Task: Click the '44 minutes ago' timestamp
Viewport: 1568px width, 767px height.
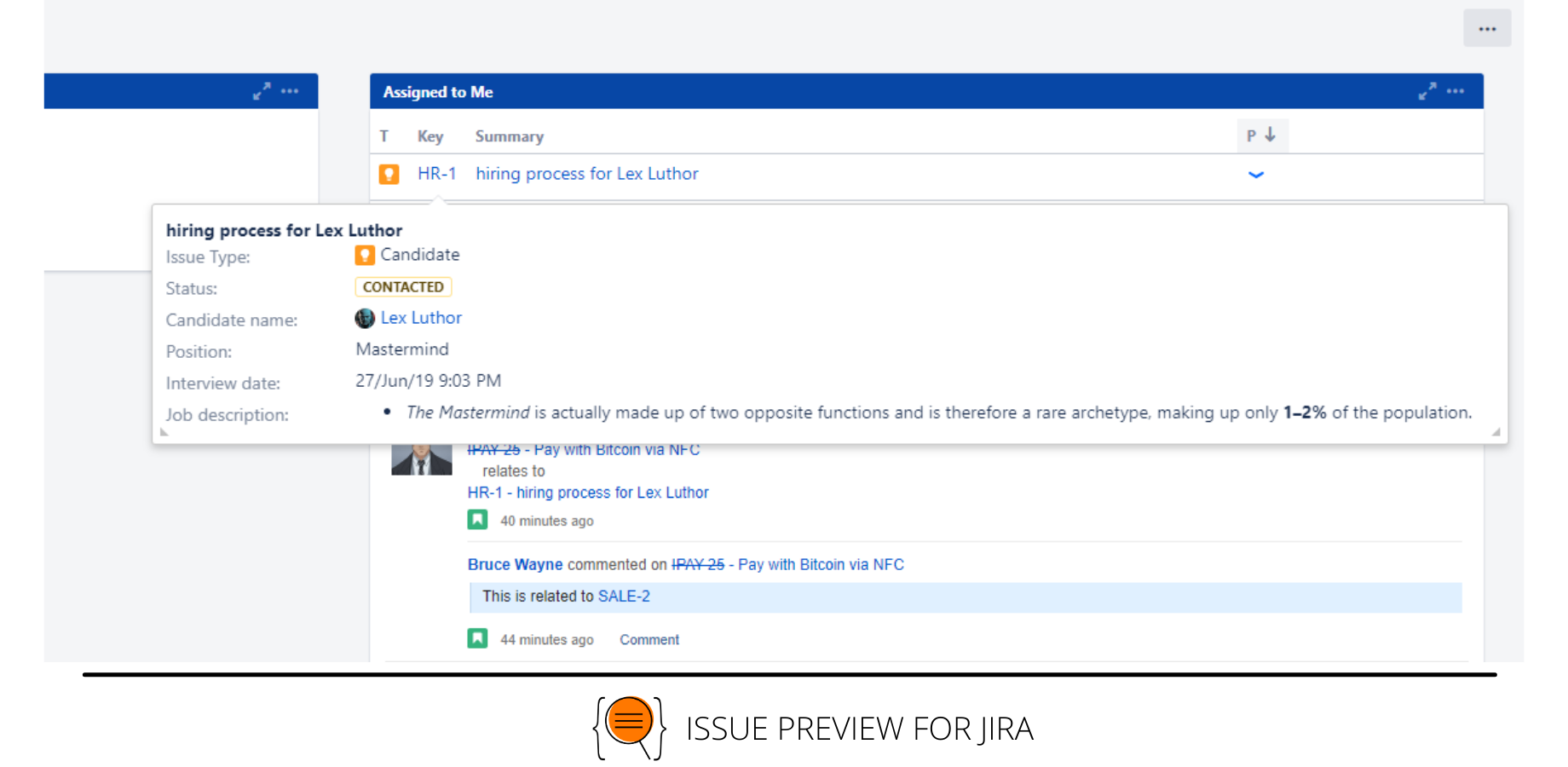Action: pyautogui.click(x=547, y=640)
